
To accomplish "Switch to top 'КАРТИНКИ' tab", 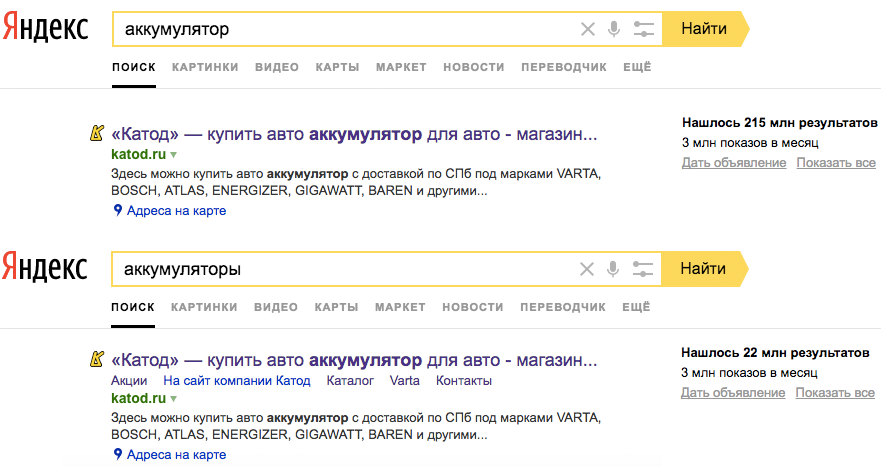I will 205,67.
